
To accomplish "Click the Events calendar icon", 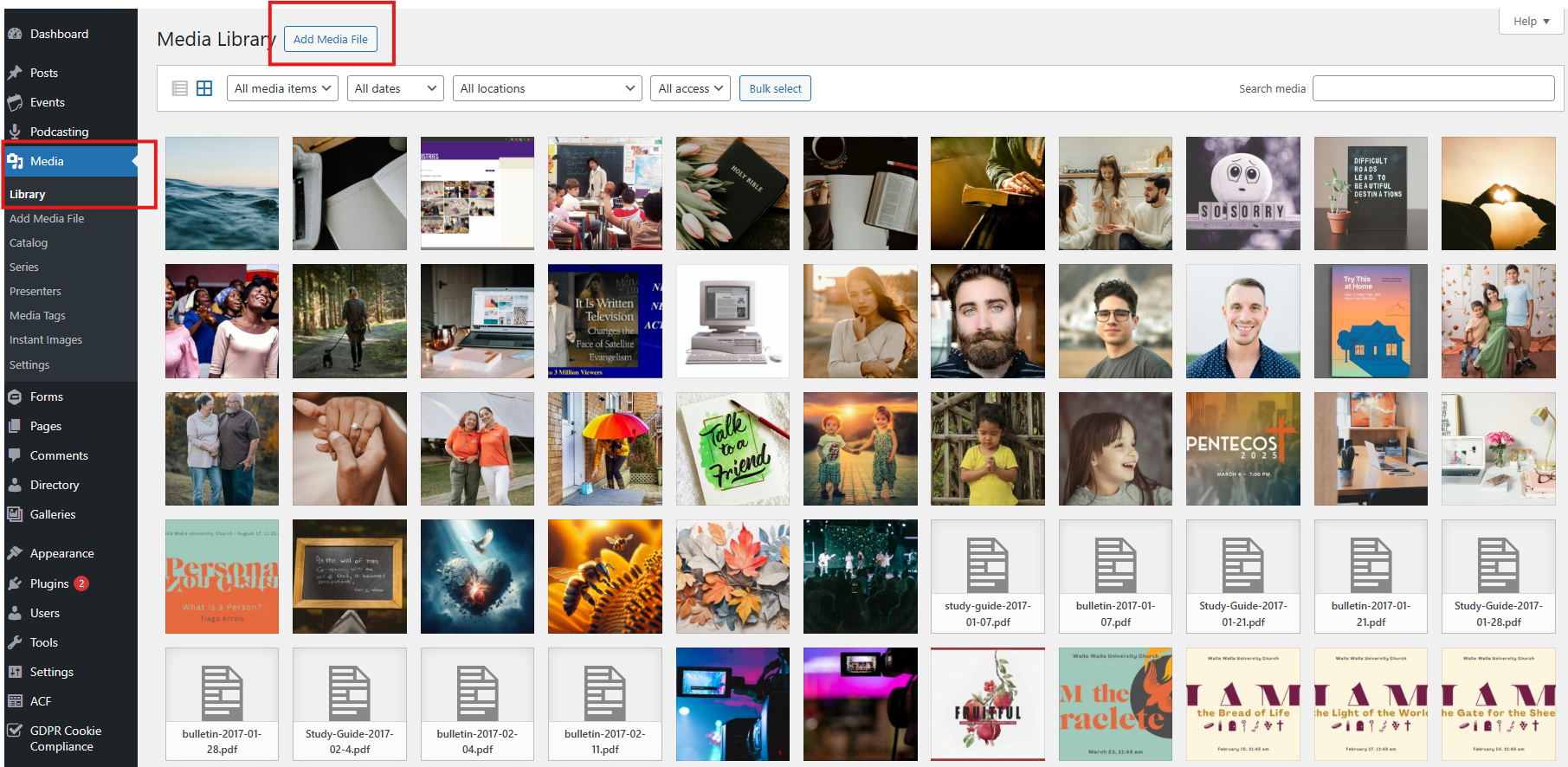I will pos(15,102).
